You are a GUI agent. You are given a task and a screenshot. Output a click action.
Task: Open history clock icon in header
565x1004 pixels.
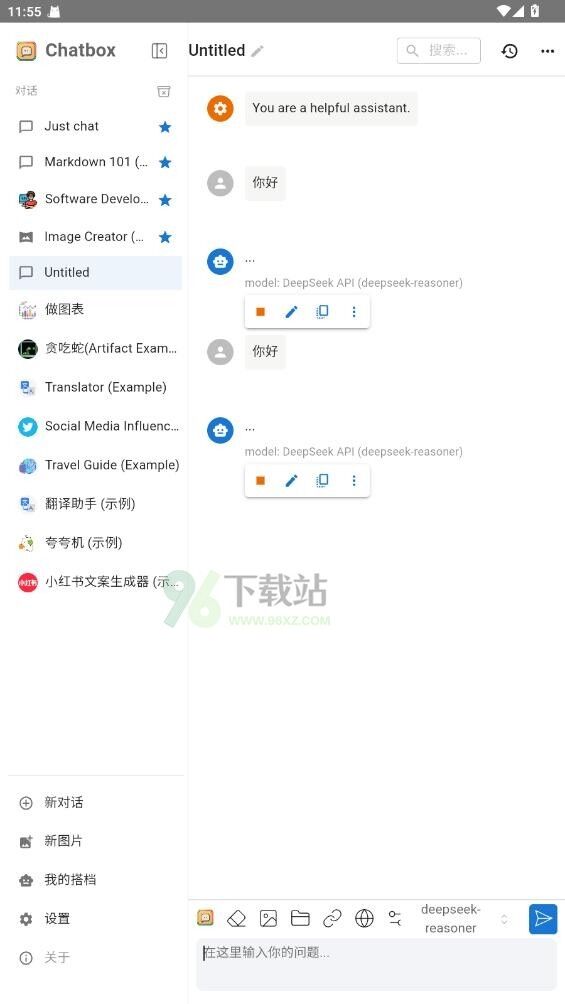pyautogui.click(x=509, y=51)
